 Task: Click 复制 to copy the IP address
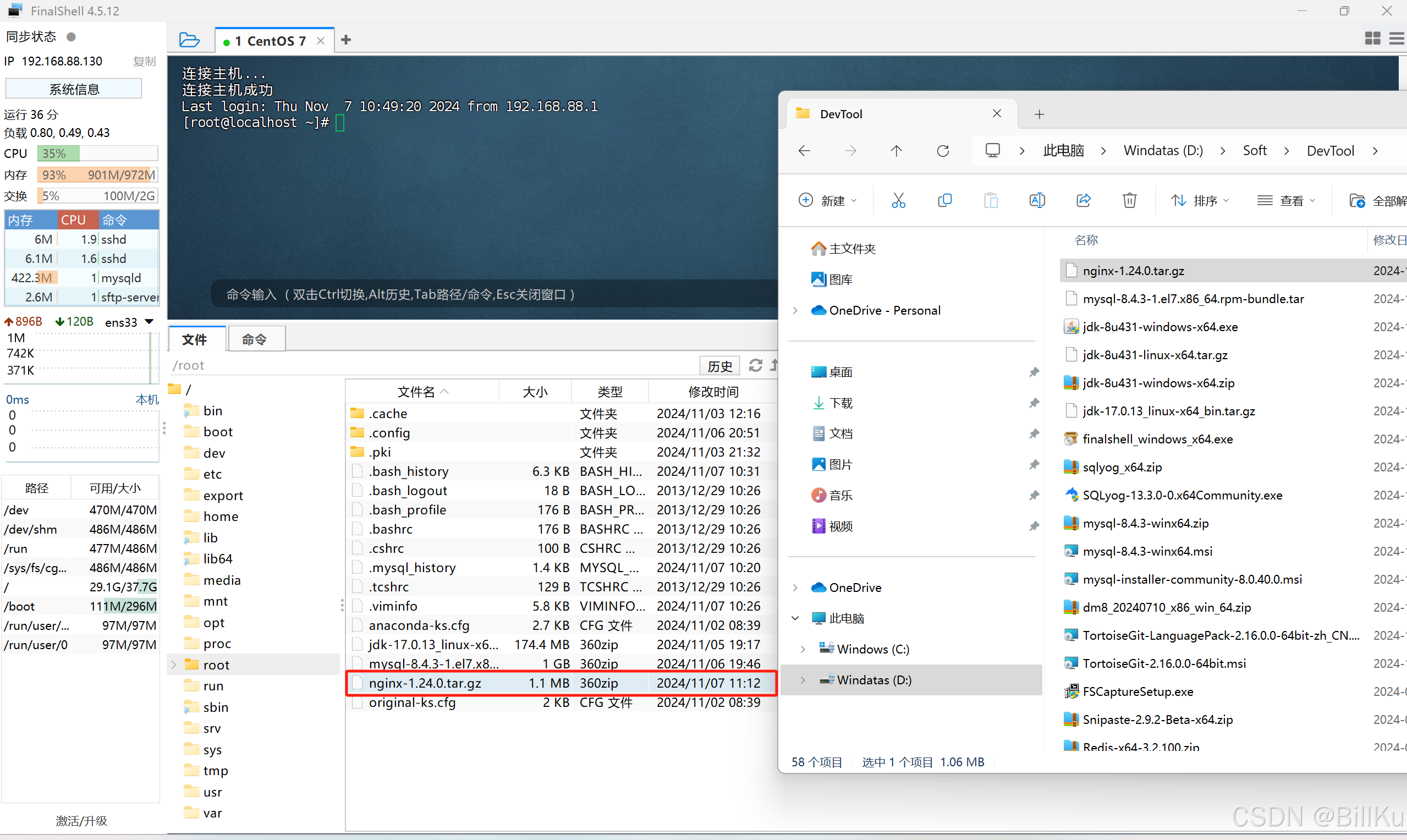pyautogui.click(x=144, y=61)
